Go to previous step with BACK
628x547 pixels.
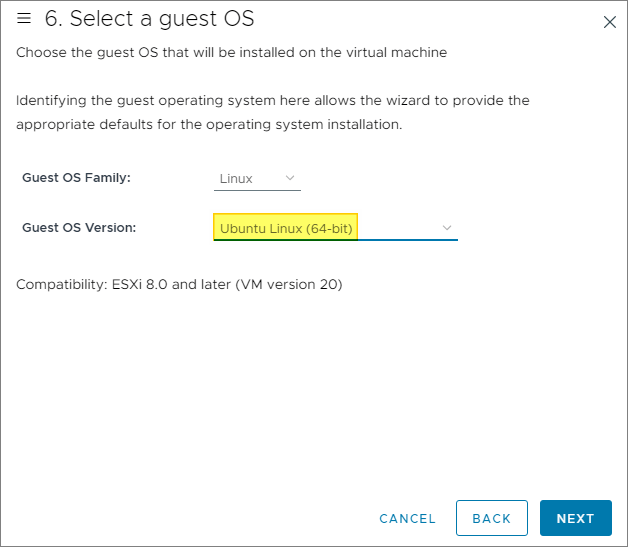coord(491,518)
